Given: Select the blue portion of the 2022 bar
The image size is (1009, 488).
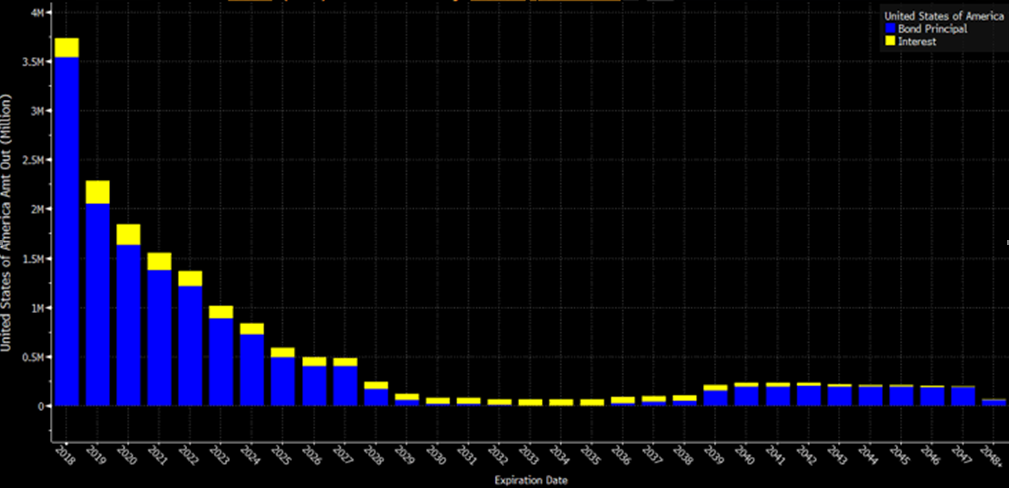Looking at the screenshot, I should click(x=190, y=345).
